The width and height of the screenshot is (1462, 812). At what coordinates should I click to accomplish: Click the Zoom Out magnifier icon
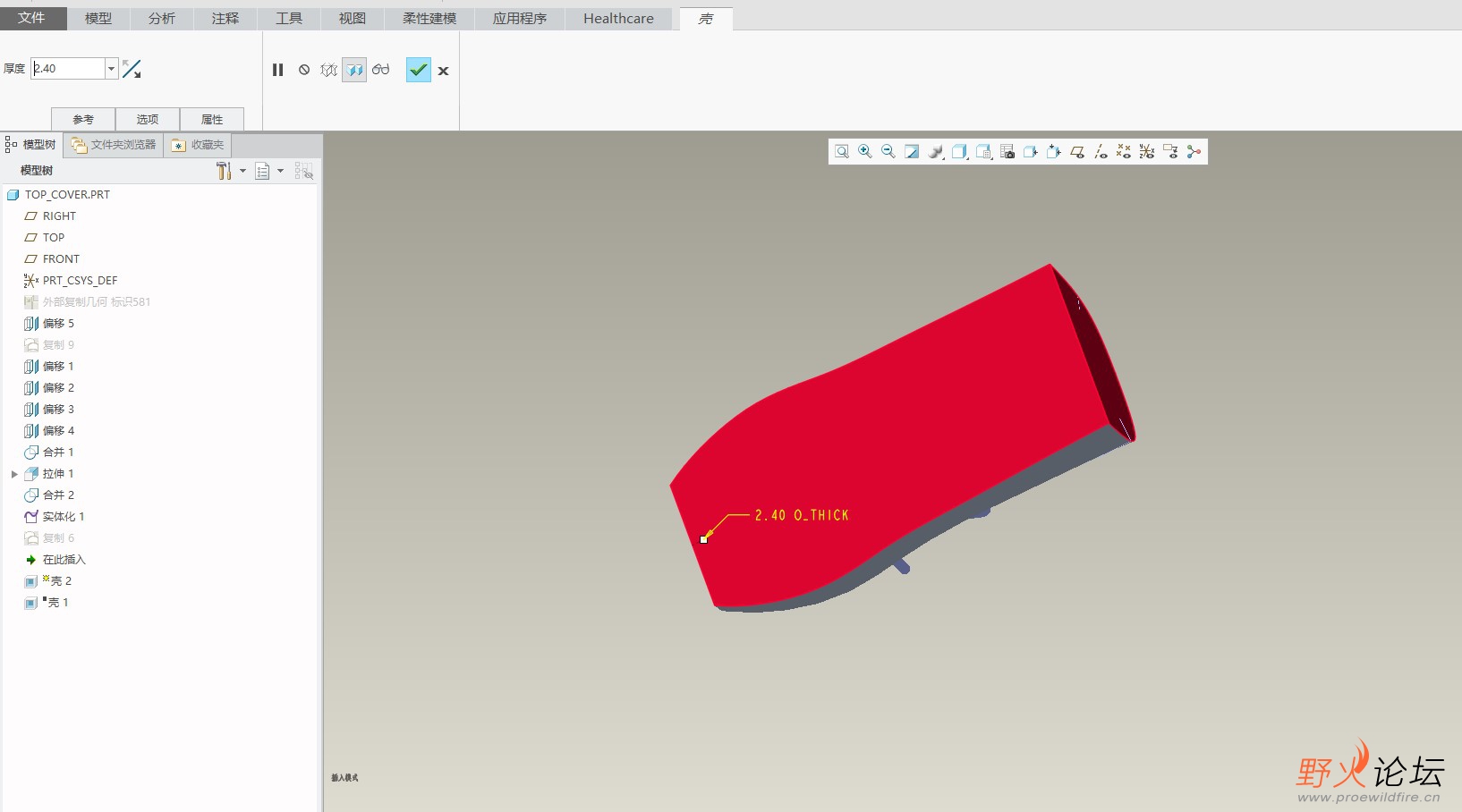[x=888, y=152]
